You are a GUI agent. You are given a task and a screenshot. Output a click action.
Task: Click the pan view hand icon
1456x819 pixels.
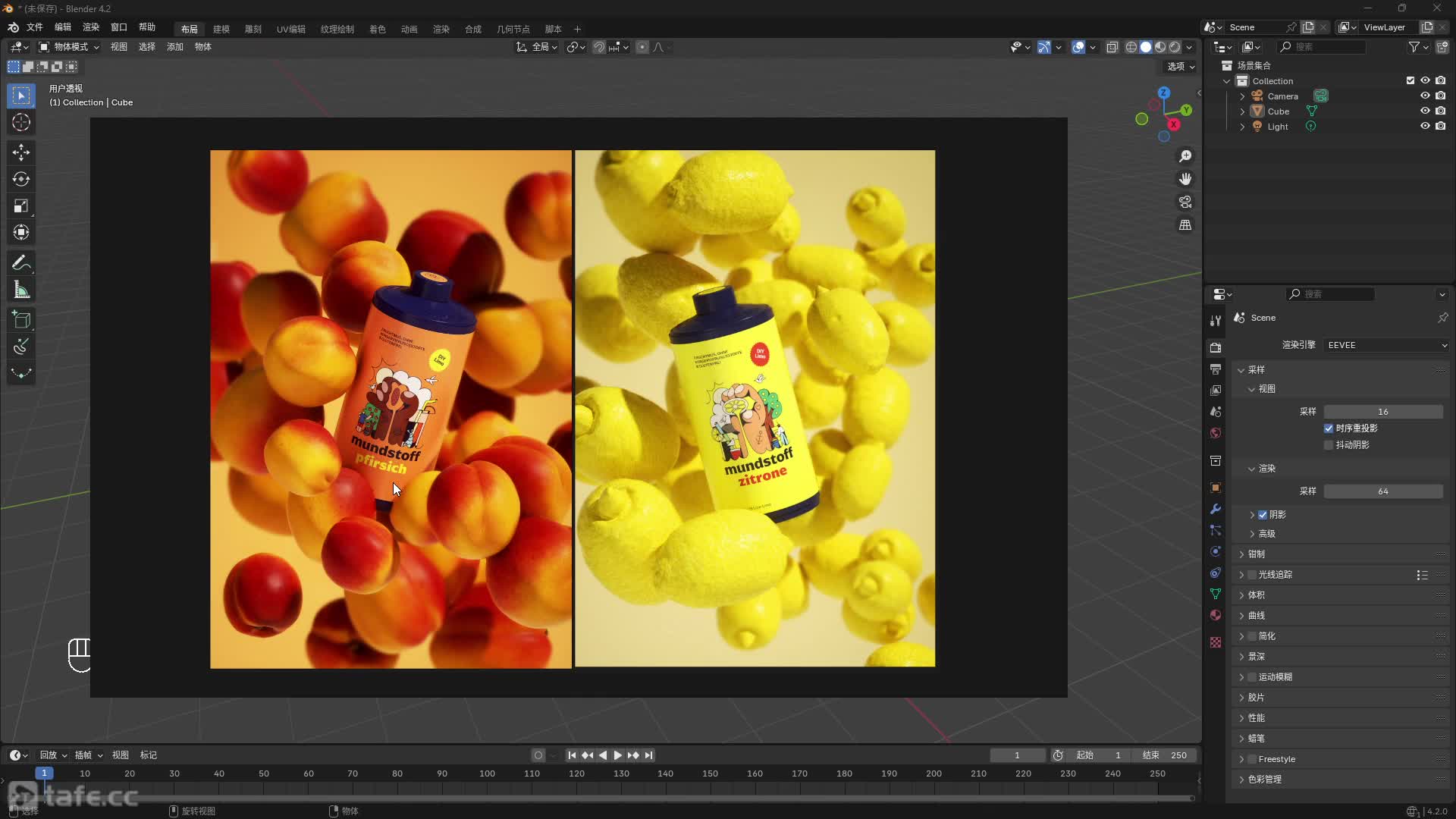pos(1185,179)
